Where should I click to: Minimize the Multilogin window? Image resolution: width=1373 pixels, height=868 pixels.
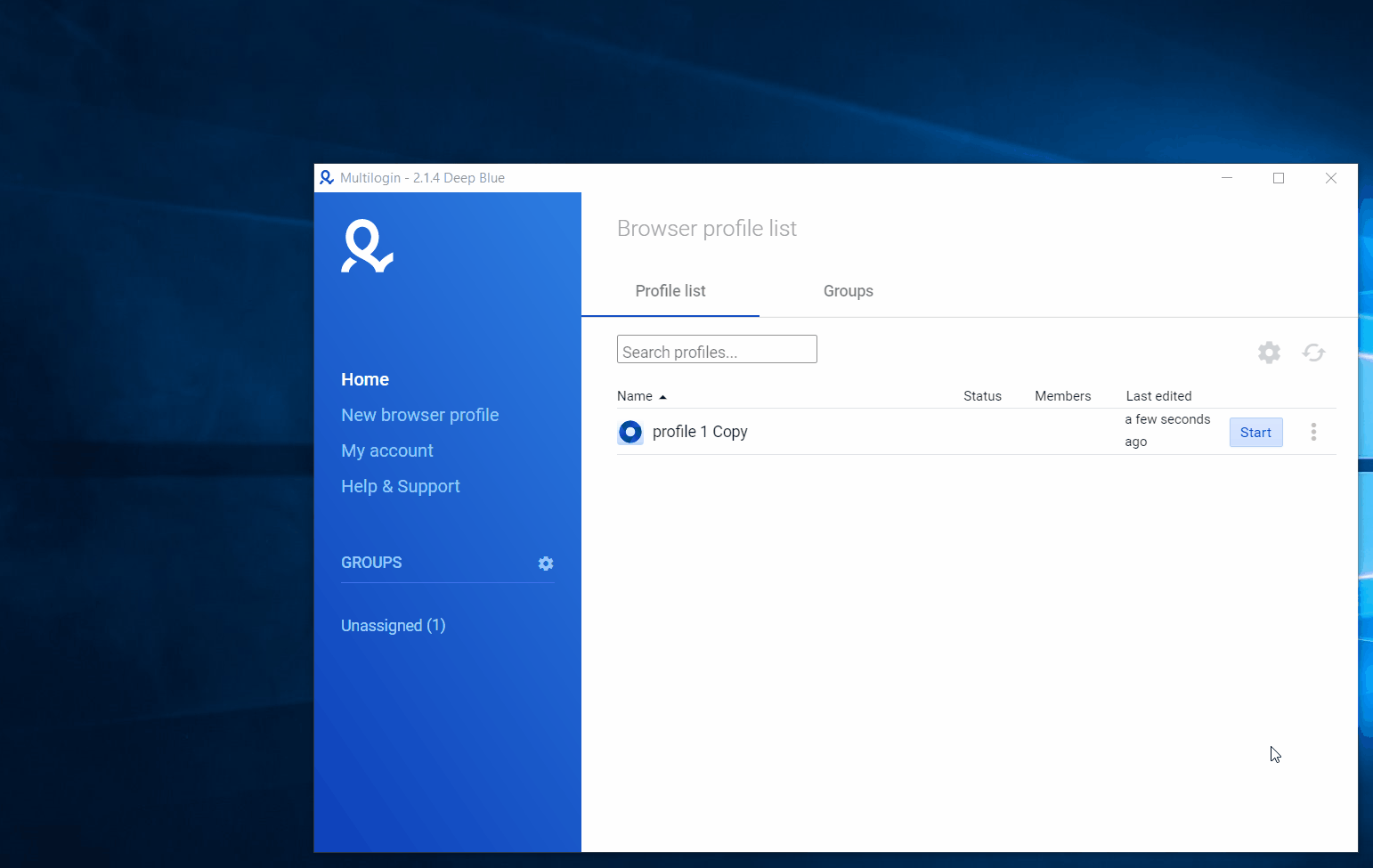[1227, 178]
